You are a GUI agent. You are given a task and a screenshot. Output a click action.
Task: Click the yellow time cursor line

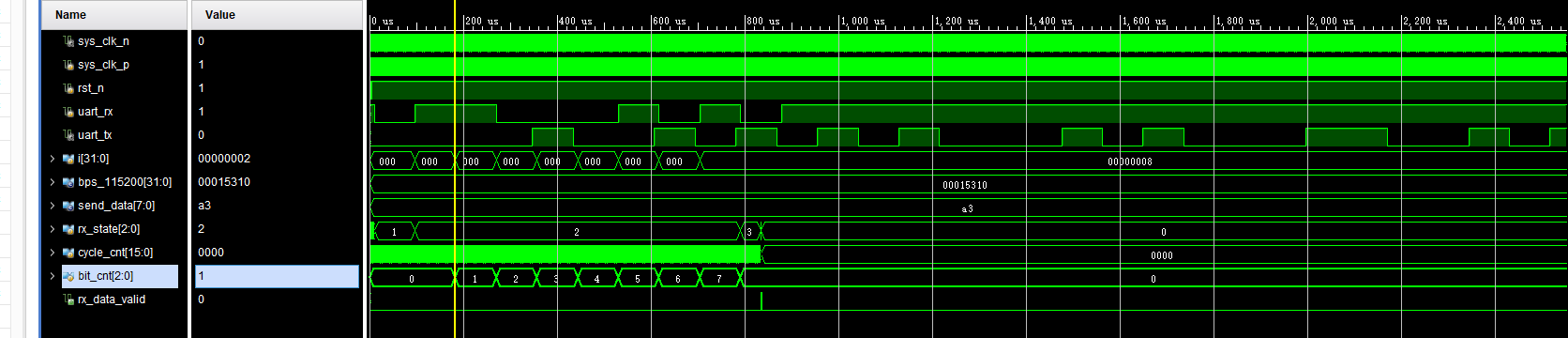pos(455,169)
